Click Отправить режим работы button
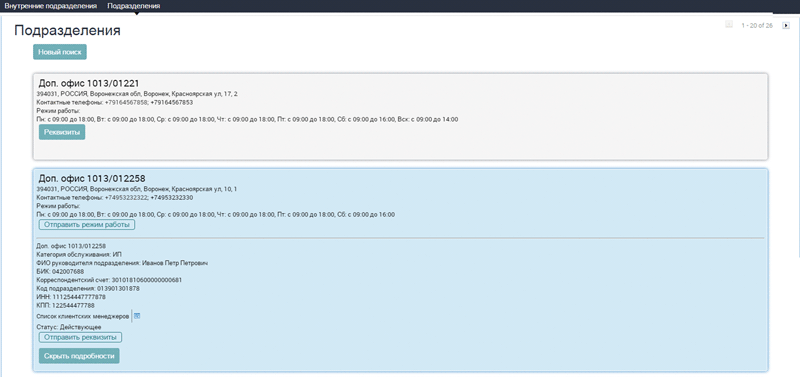This screenshot has height=377, width=800. click(x=87, y=225)
